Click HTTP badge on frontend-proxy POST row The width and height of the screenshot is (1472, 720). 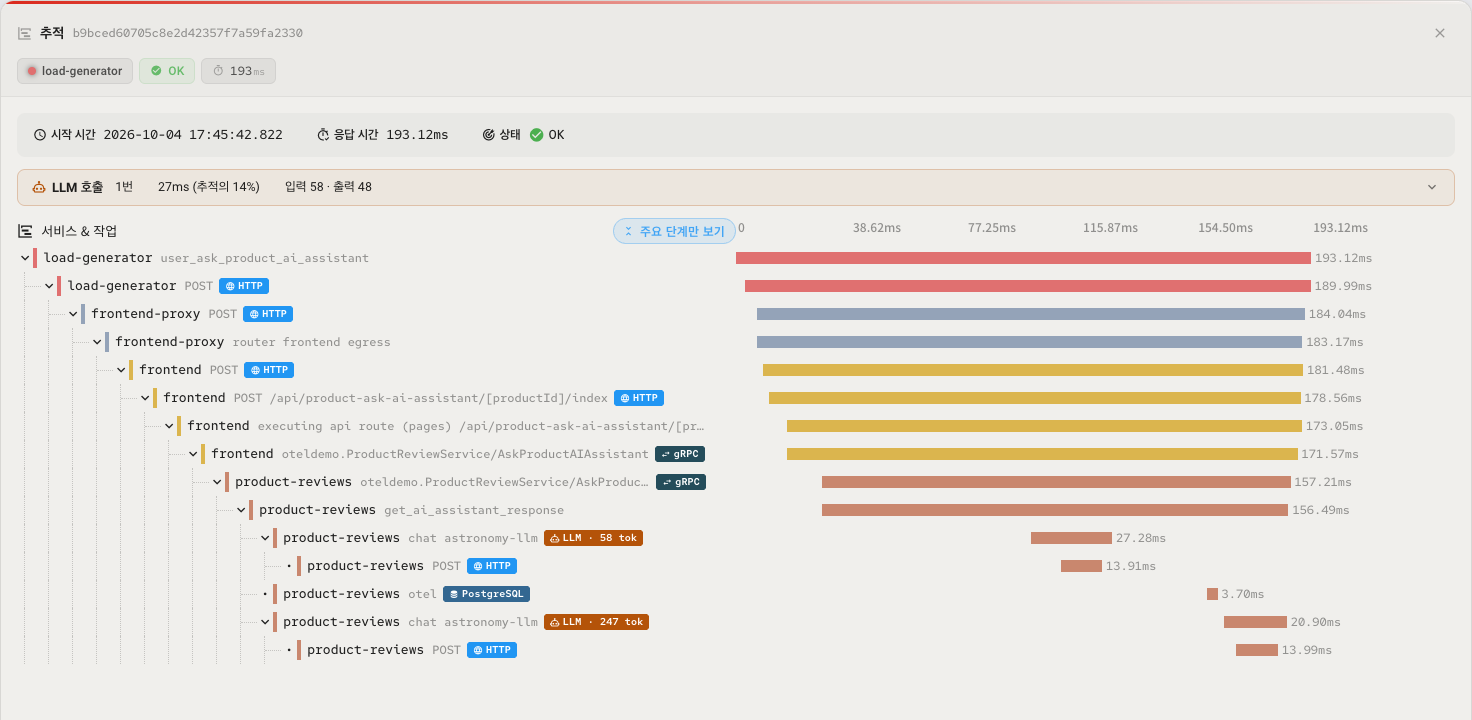tap(268, 314)
